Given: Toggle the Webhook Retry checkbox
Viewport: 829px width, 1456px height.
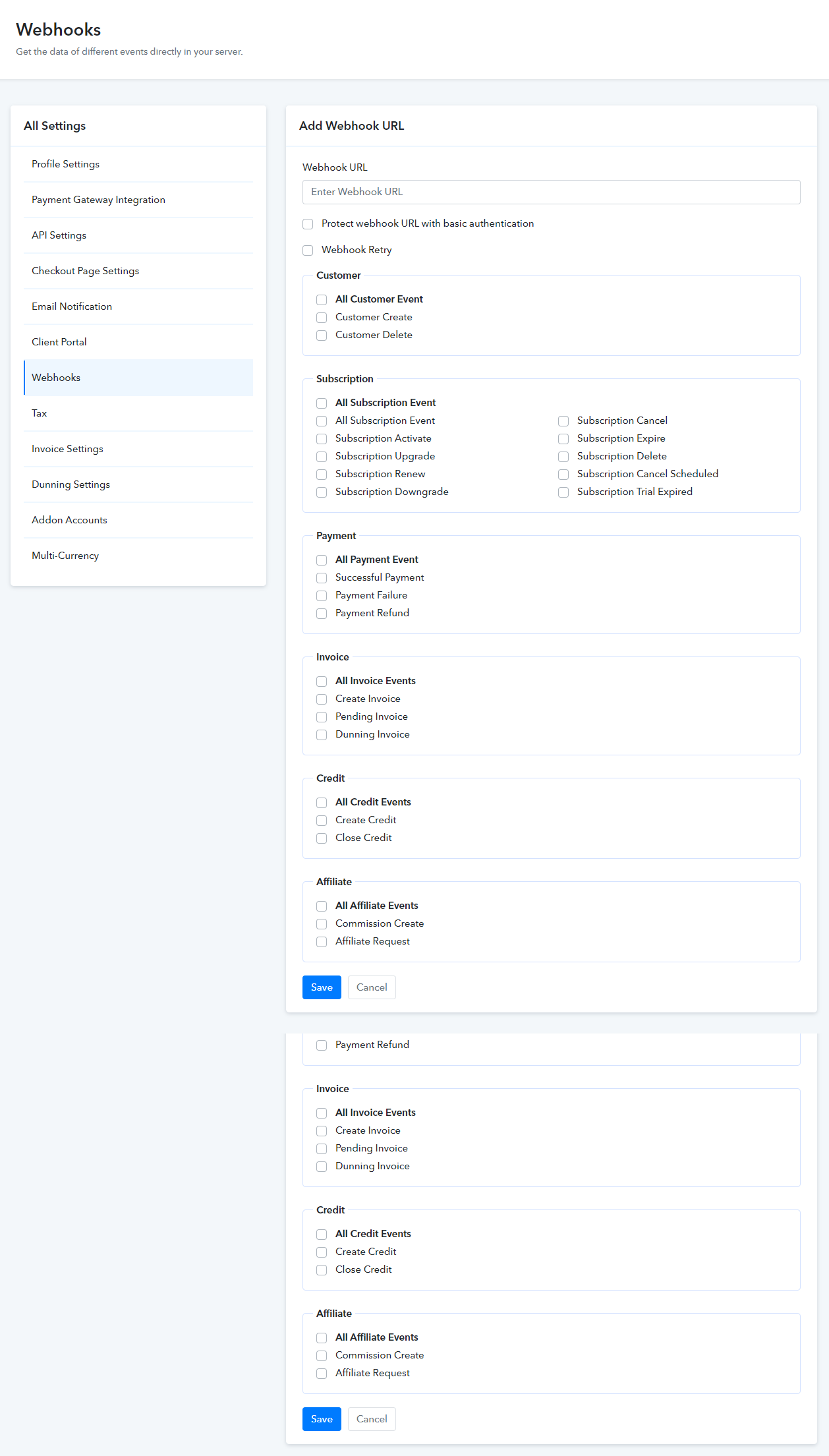Looking at the screenshot, I should click(308, 250).
